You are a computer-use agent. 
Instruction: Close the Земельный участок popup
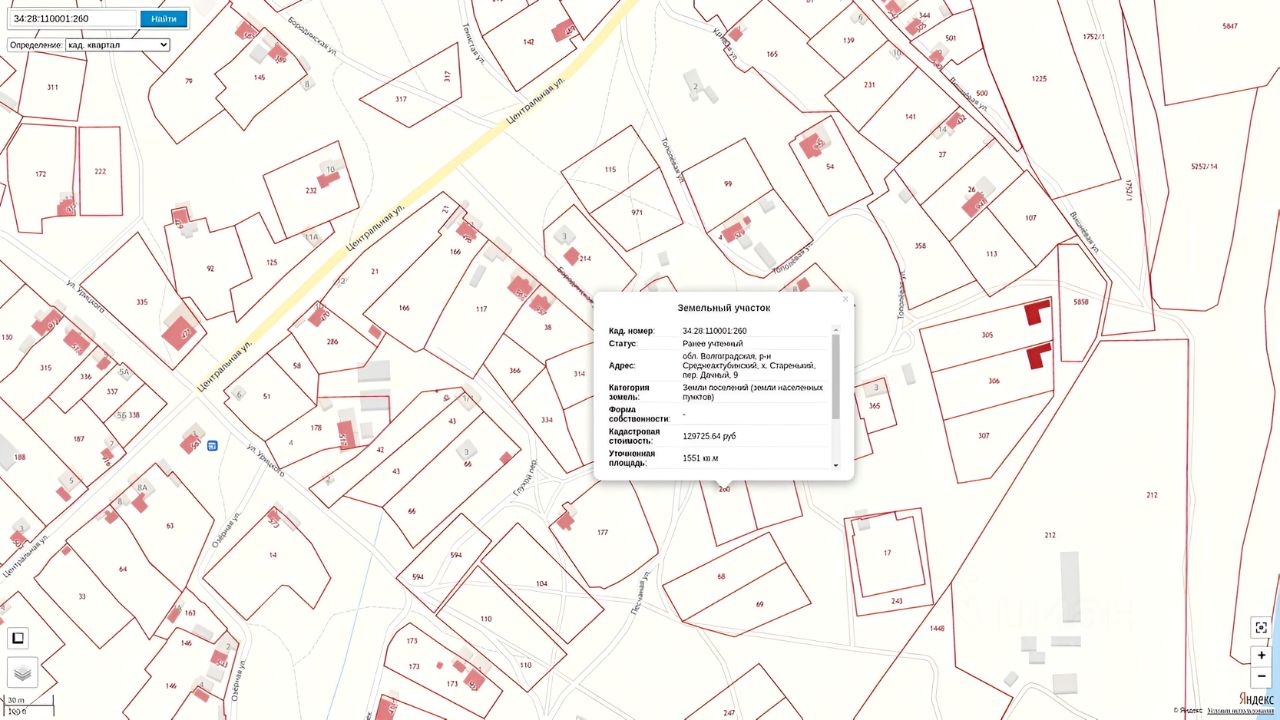[x=845, y=299]
